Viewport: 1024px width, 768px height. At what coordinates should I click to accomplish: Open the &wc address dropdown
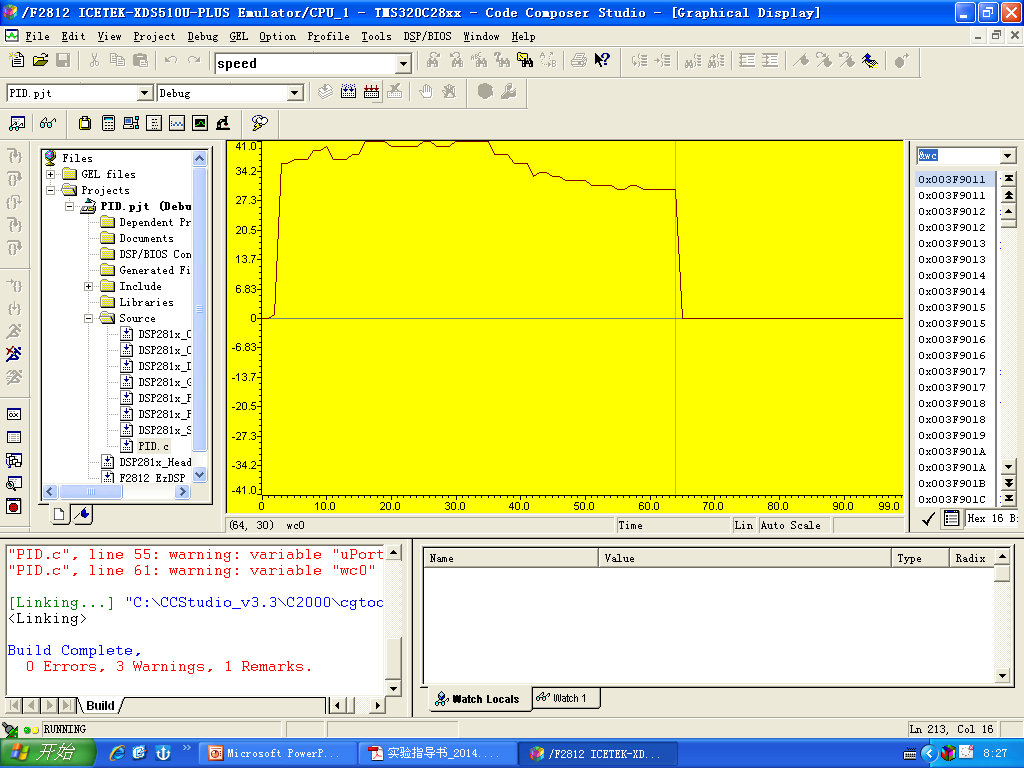(1008, 155)
